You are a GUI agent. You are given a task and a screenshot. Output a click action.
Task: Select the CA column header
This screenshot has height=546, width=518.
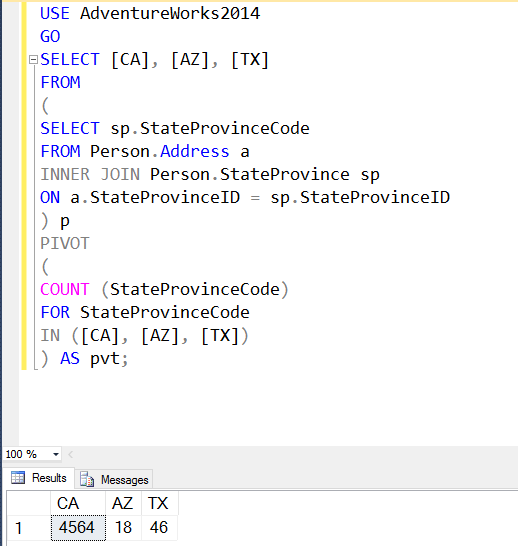78,504
